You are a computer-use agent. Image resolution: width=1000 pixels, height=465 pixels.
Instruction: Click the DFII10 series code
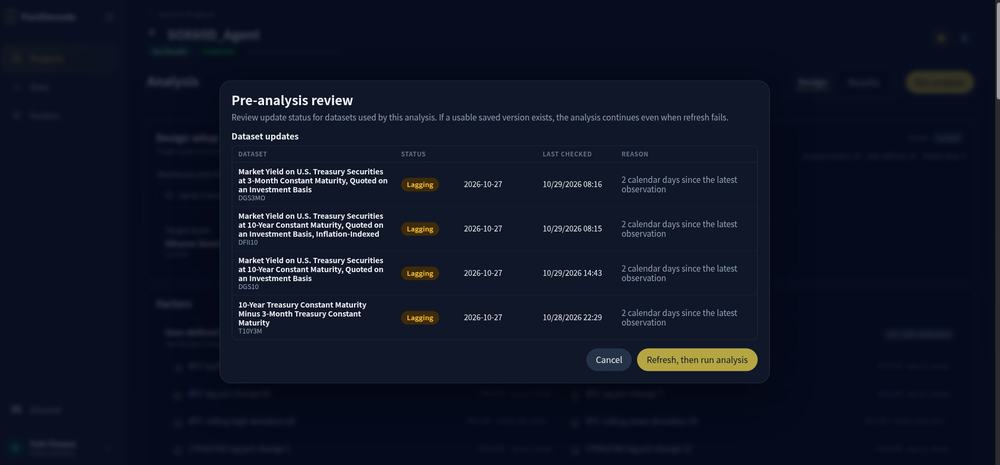(x=248, y=242)
